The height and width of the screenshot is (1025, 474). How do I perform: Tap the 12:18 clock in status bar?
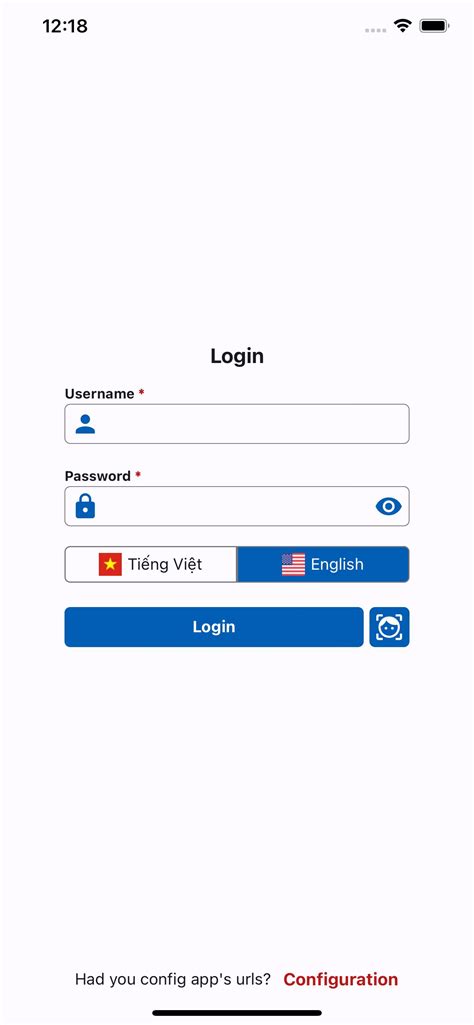pos(65,26)
